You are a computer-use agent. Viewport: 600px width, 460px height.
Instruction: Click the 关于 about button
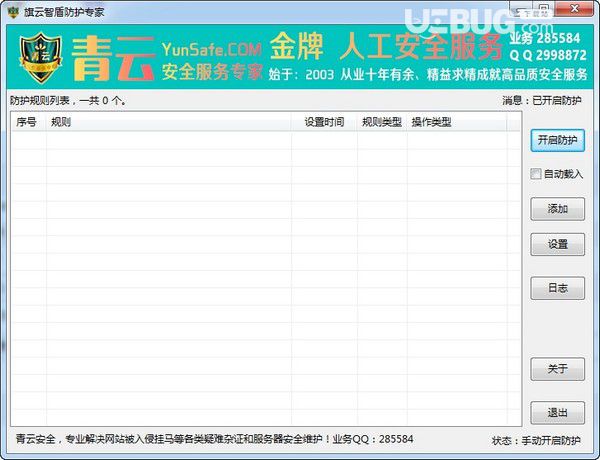pyautogui.click(x=558, y=369)
